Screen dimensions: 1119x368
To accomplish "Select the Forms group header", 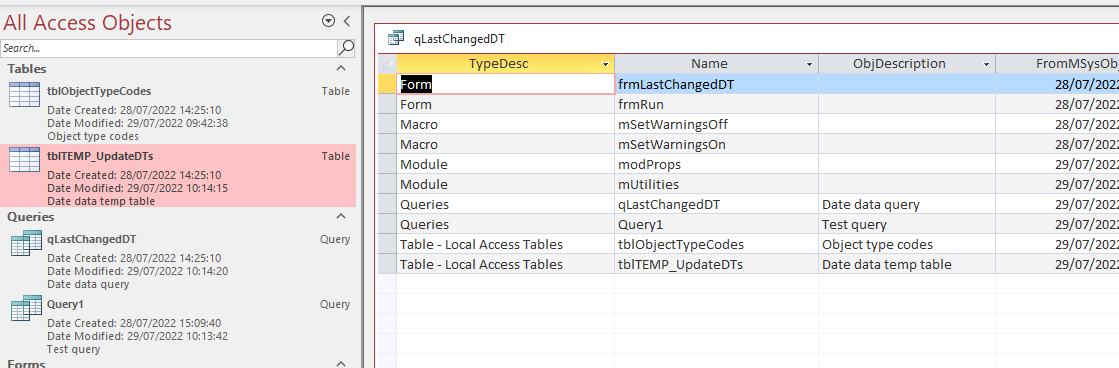I will pos(177,364).
